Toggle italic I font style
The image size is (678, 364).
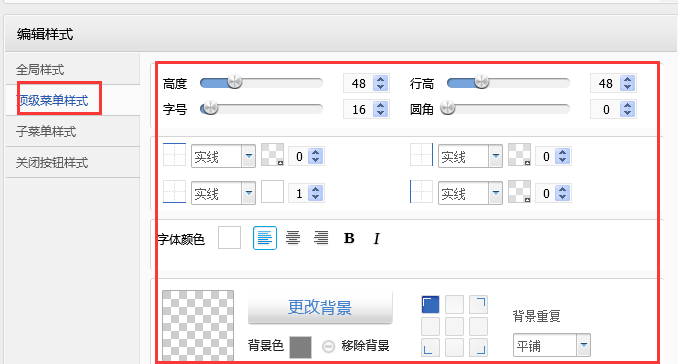click(x=377, y=238)
